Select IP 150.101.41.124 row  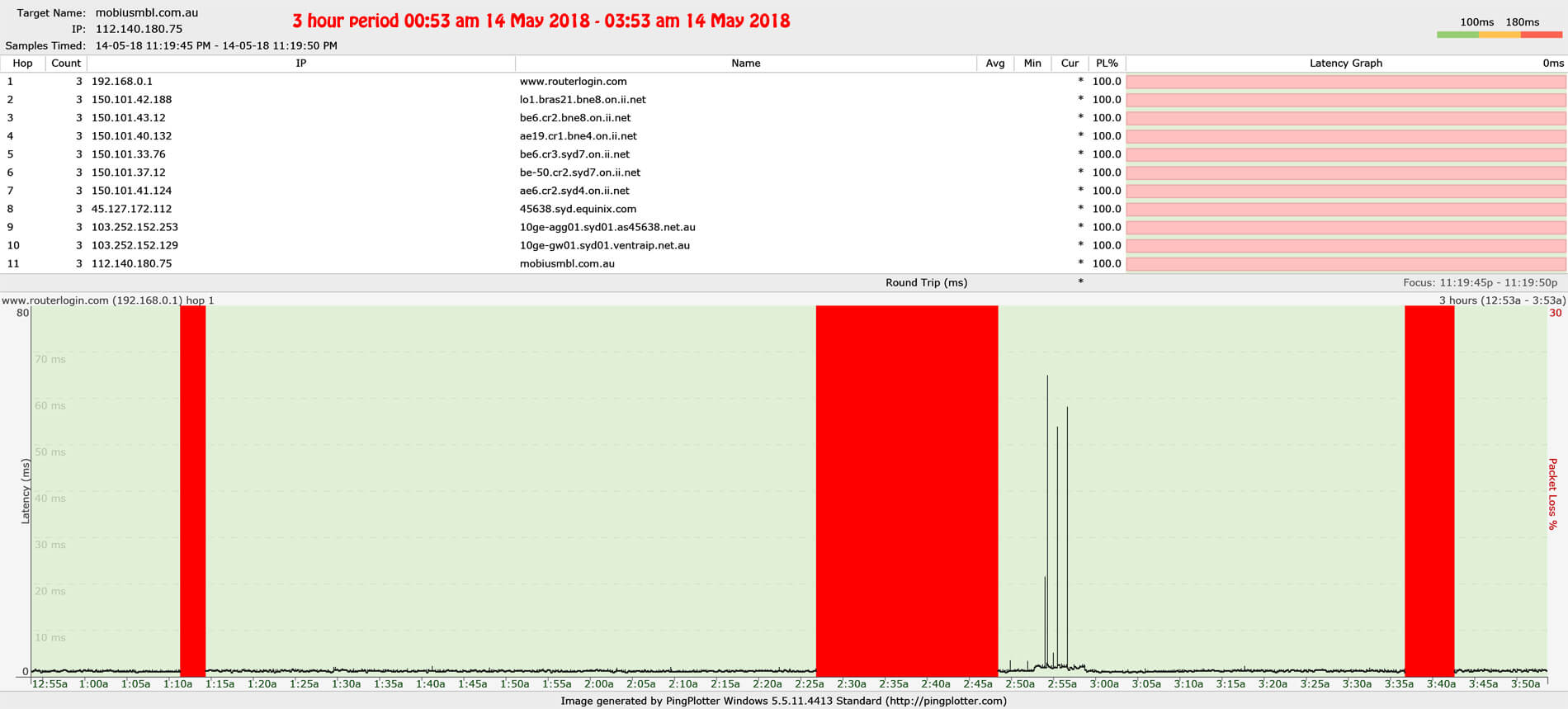(131, 191)
